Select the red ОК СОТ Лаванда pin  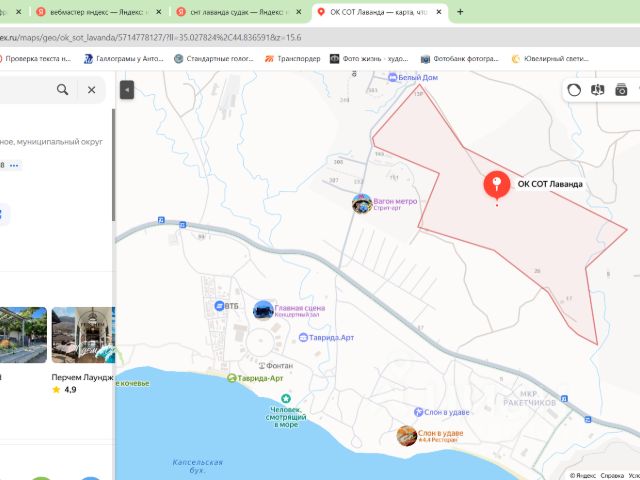(x=497, y=185)
